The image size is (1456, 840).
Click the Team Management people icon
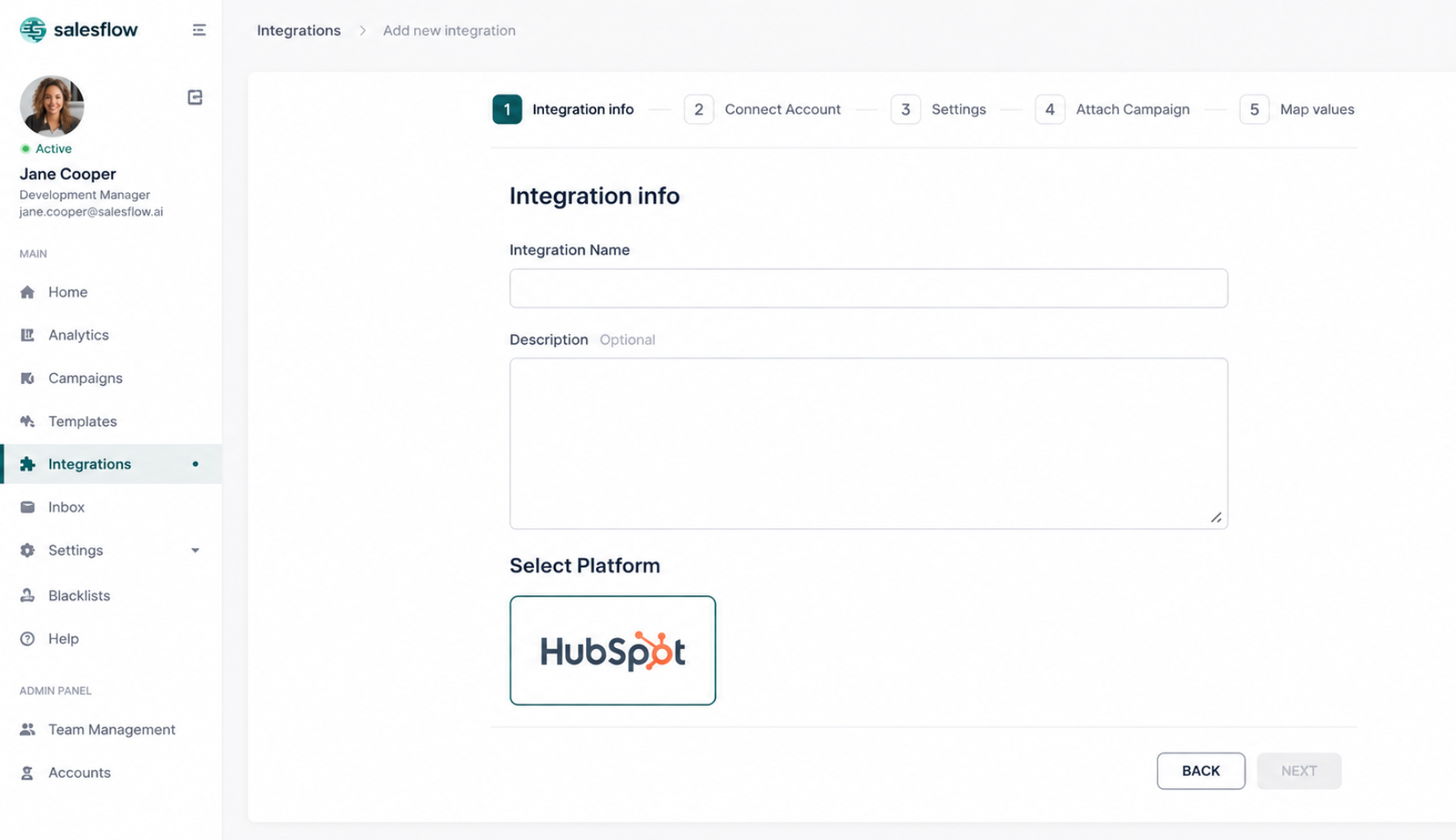pyautogui.click(x=27, y=729)
